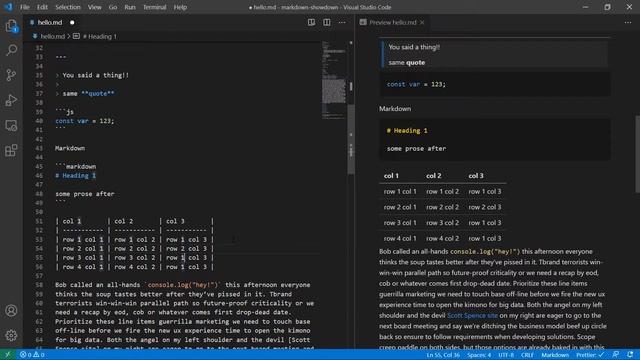Click 'row 4 col 2' cell in preview
Viewport: 640px width, 360px height.
coord(442,238)
